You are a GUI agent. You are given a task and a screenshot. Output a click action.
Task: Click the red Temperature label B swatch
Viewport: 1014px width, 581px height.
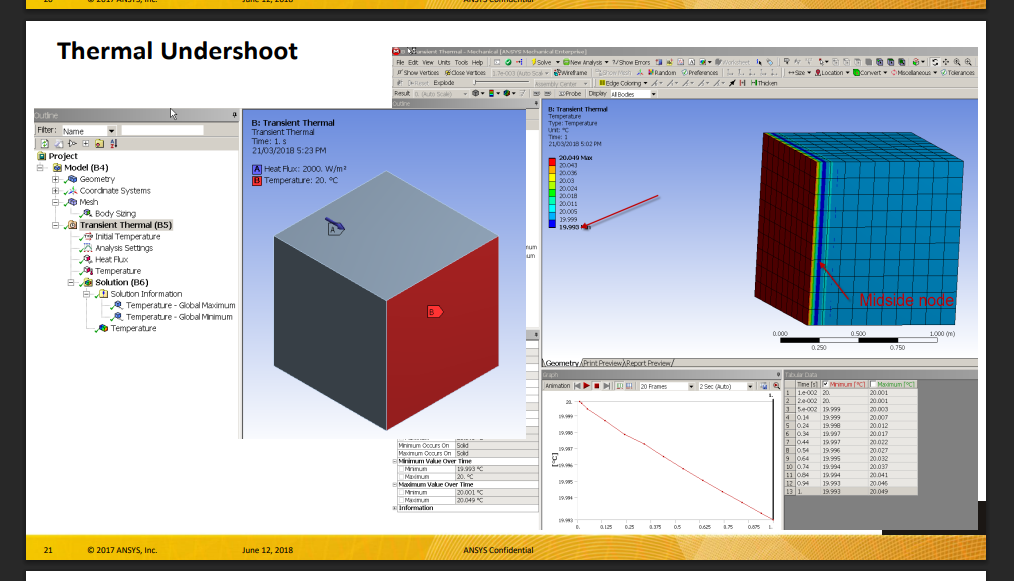[x=257, y=181]
